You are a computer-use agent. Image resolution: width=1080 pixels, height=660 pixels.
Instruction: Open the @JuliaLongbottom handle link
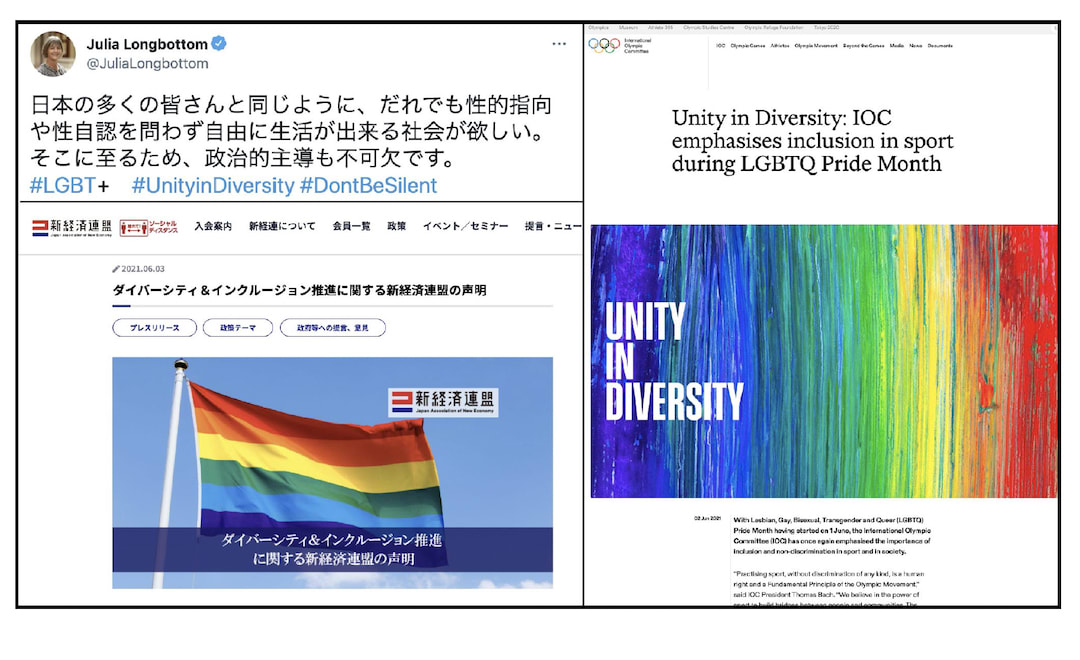click(147, 63)
